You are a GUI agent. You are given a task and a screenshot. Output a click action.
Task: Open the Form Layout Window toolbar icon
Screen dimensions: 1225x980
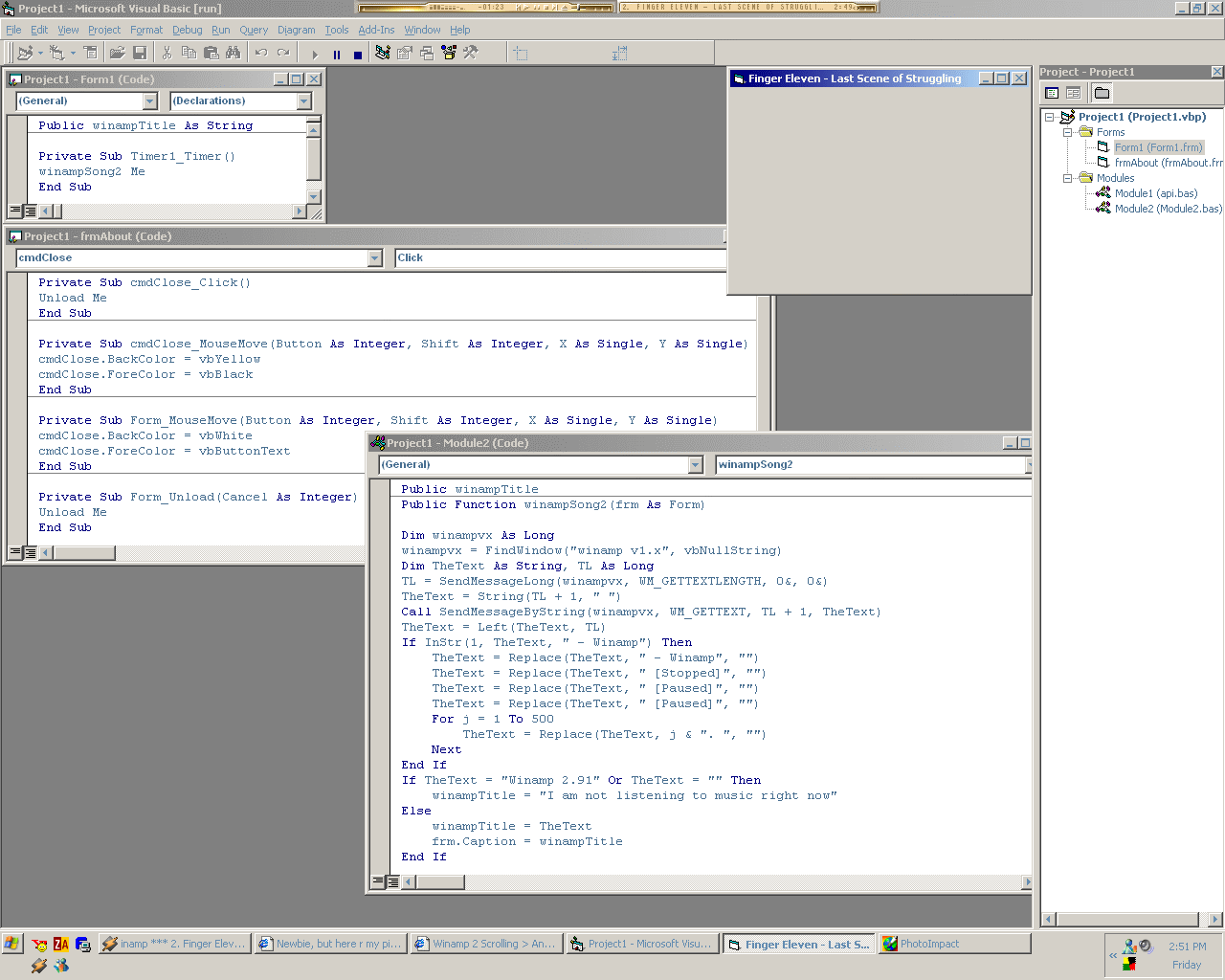pyautogui.click(x=427, y=54)
